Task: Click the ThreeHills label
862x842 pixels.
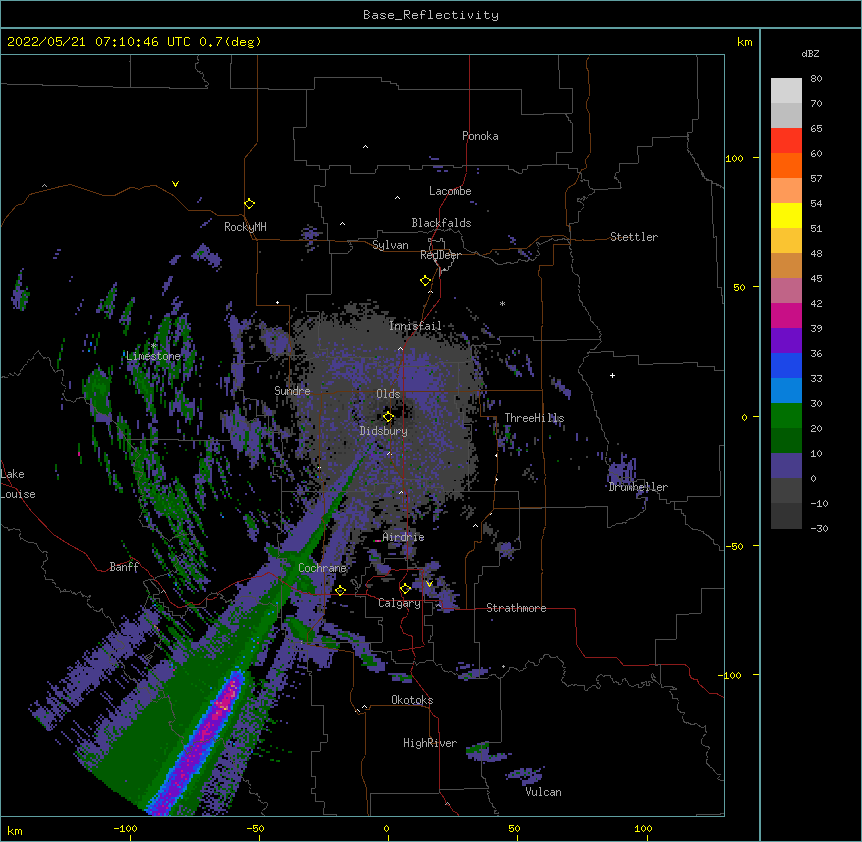Action: (534, 418)
